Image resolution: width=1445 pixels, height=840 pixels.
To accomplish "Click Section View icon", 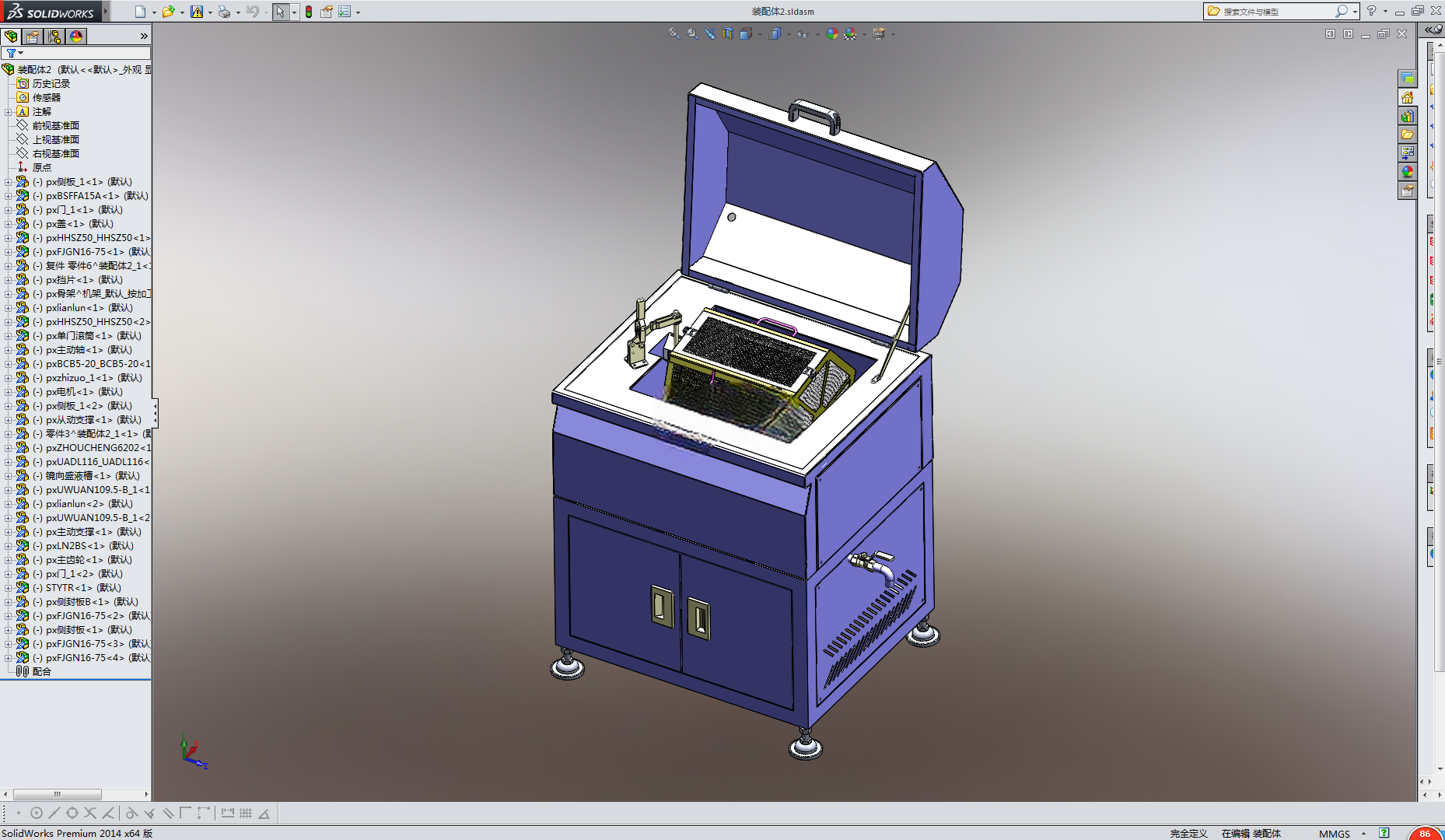I will click(x=728, y=33).
